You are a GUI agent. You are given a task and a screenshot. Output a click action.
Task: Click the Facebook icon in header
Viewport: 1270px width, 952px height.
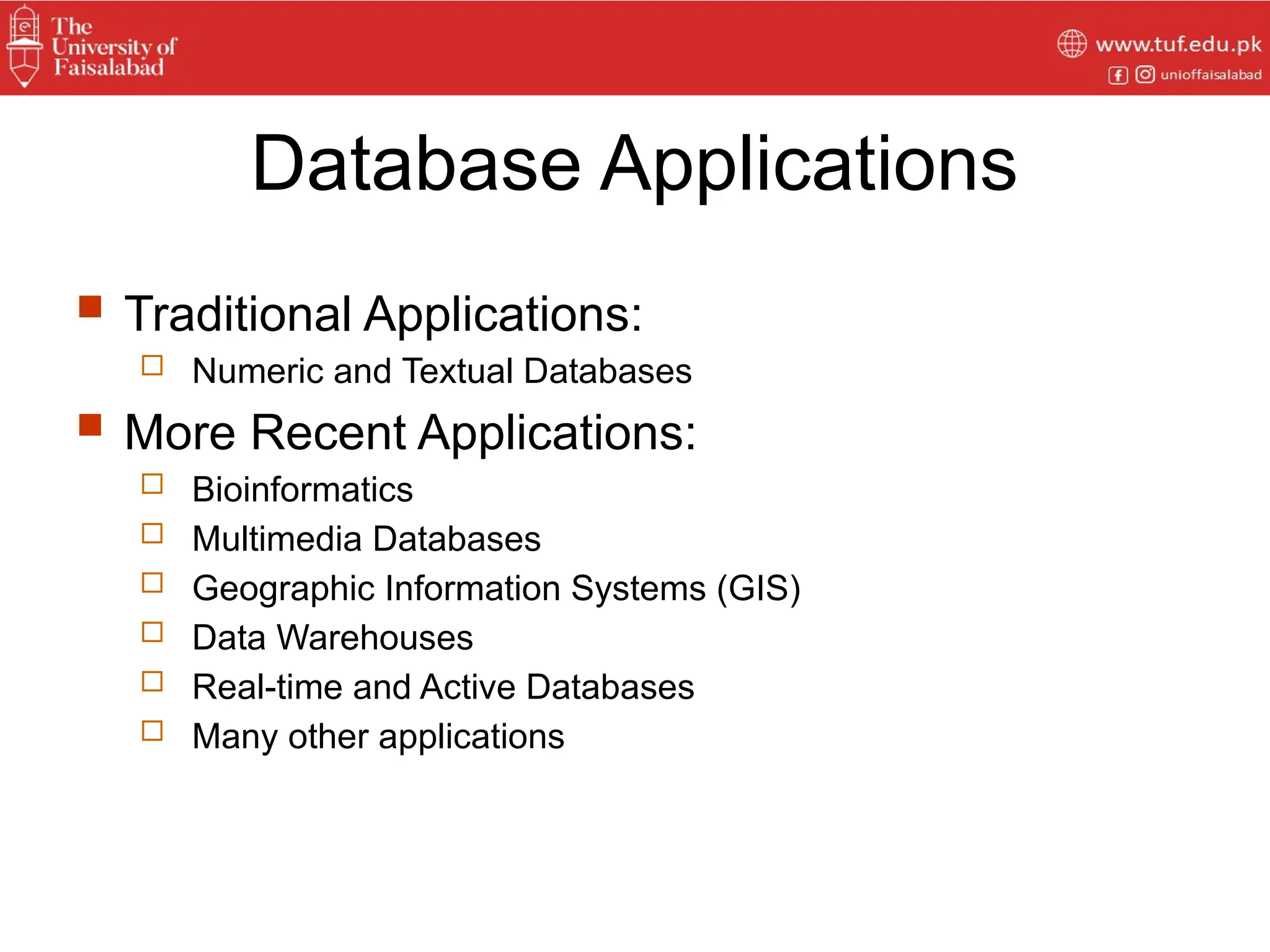(x=1117, y=76)
